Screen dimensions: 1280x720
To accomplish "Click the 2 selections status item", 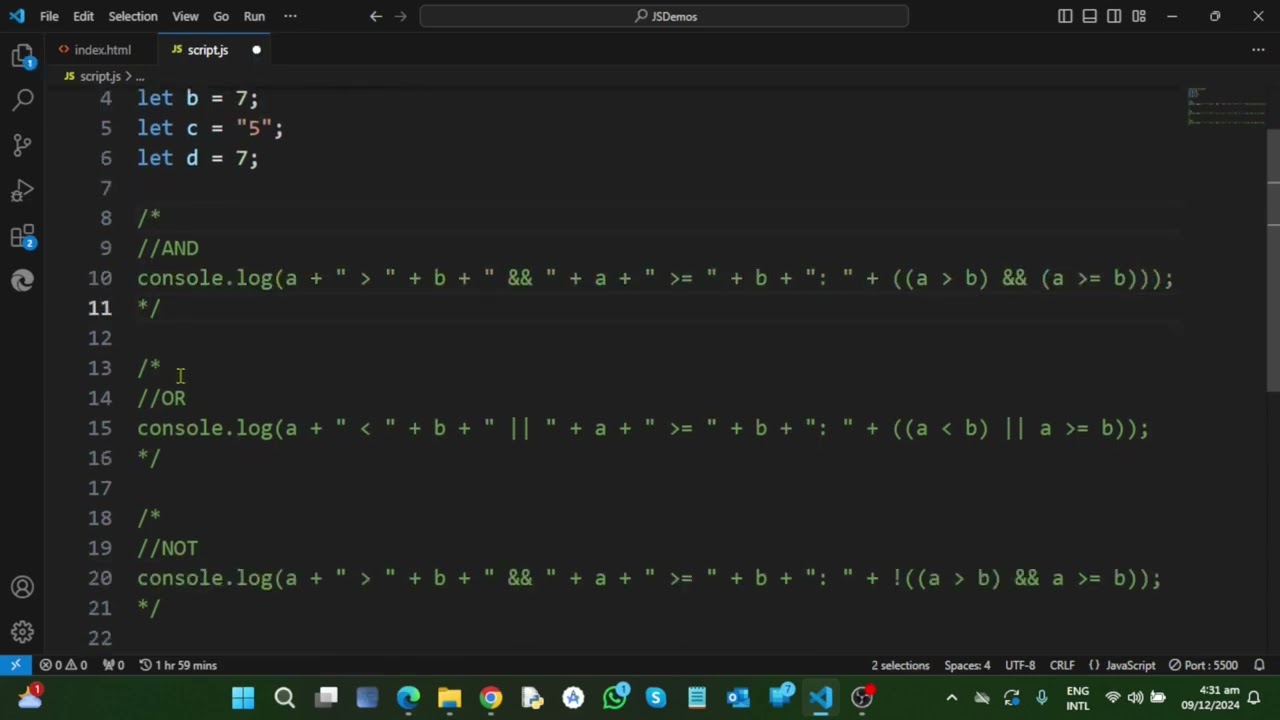I will point(900,665).
